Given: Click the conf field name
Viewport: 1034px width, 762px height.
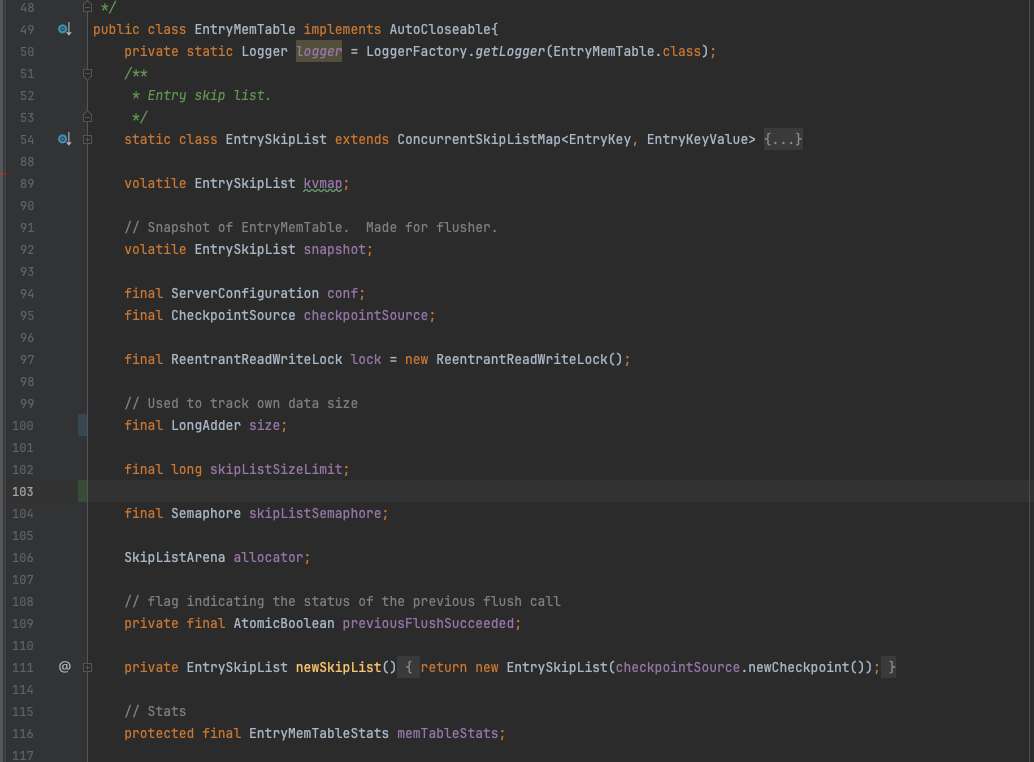Looking at the screenshot, I should (342, 293).
